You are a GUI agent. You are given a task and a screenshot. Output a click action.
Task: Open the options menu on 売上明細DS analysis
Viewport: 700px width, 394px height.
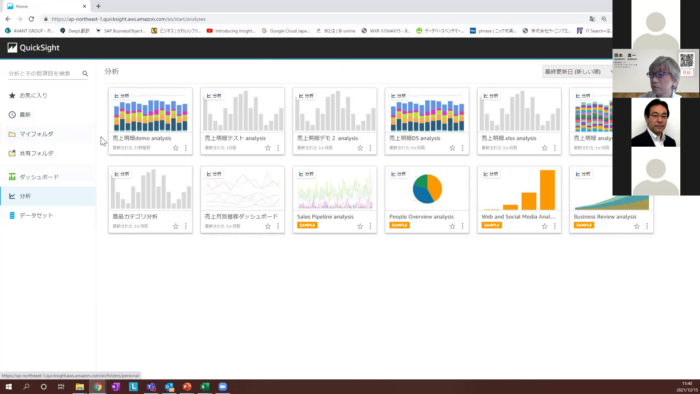(x=462, y=148)
